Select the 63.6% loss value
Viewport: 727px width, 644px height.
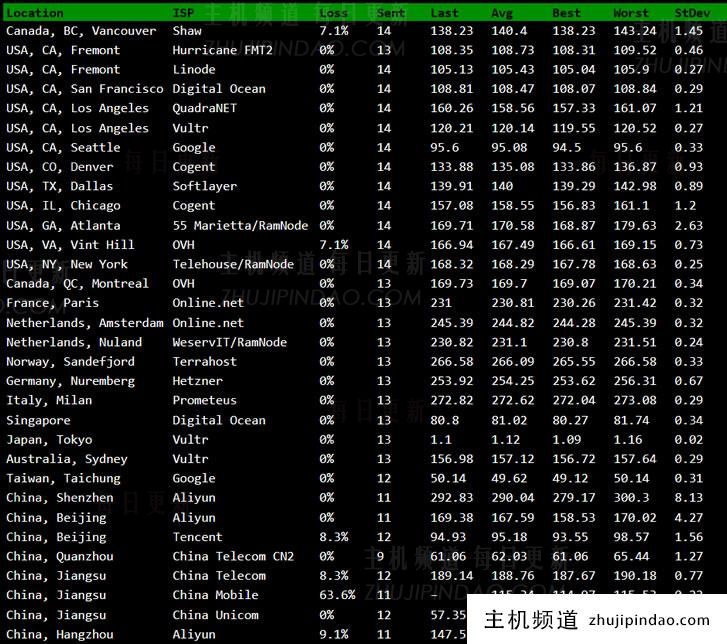334,595
